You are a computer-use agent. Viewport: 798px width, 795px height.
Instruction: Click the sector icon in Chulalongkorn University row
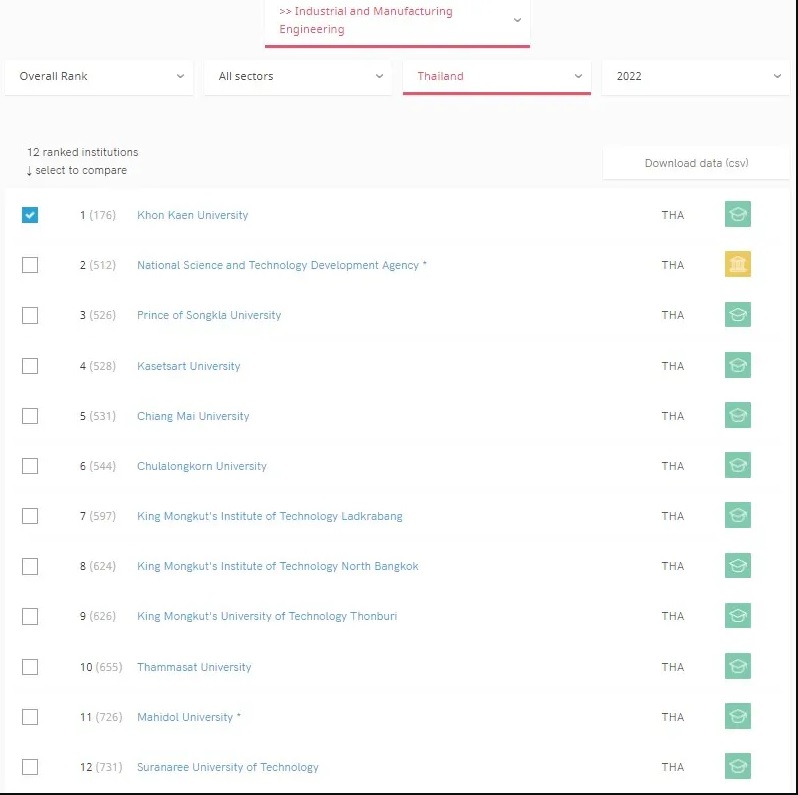pyautogui.click(x=737, y=465)
